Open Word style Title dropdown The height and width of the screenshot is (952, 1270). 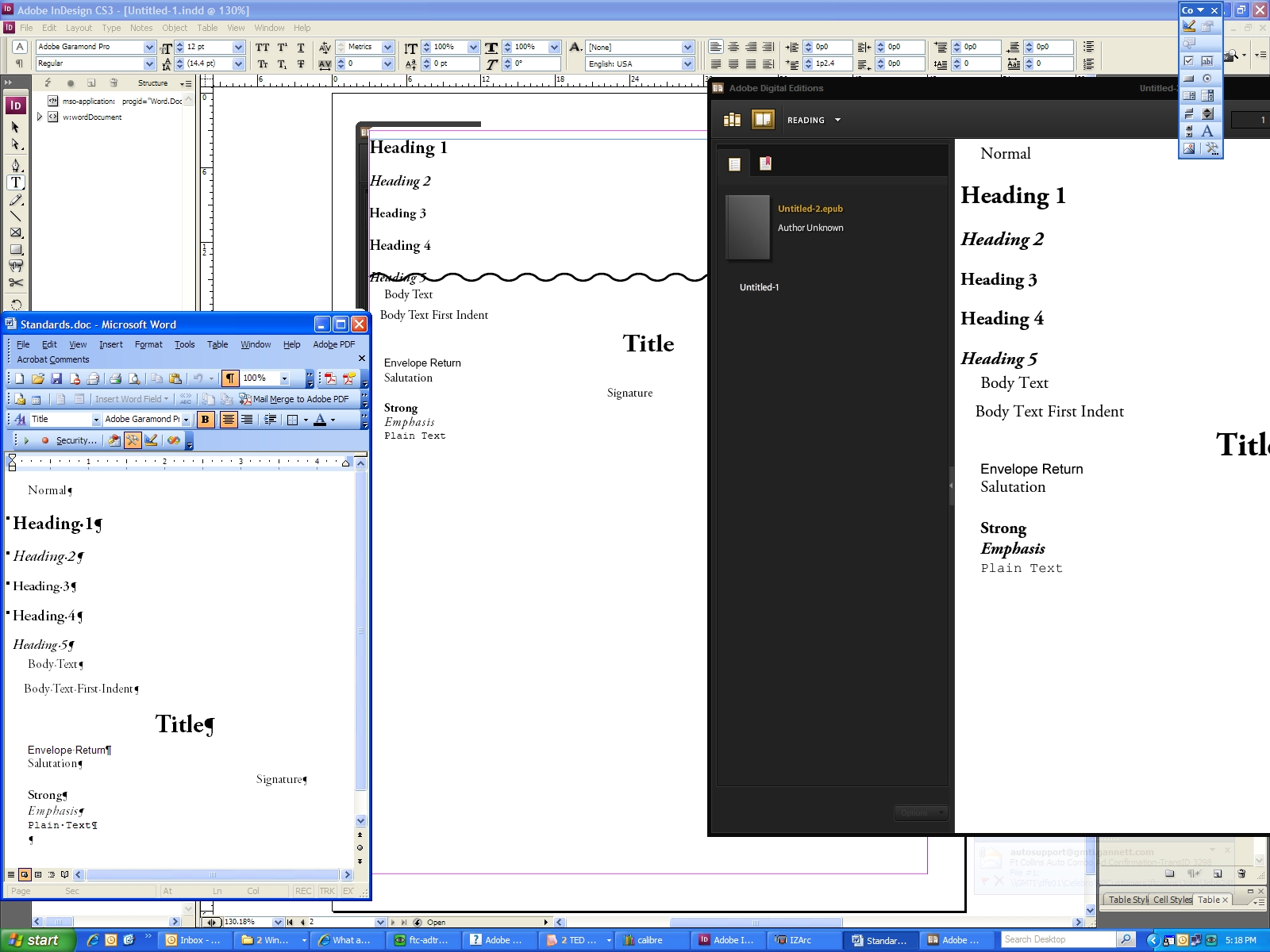pyautogui.click(x=96, y=420)
